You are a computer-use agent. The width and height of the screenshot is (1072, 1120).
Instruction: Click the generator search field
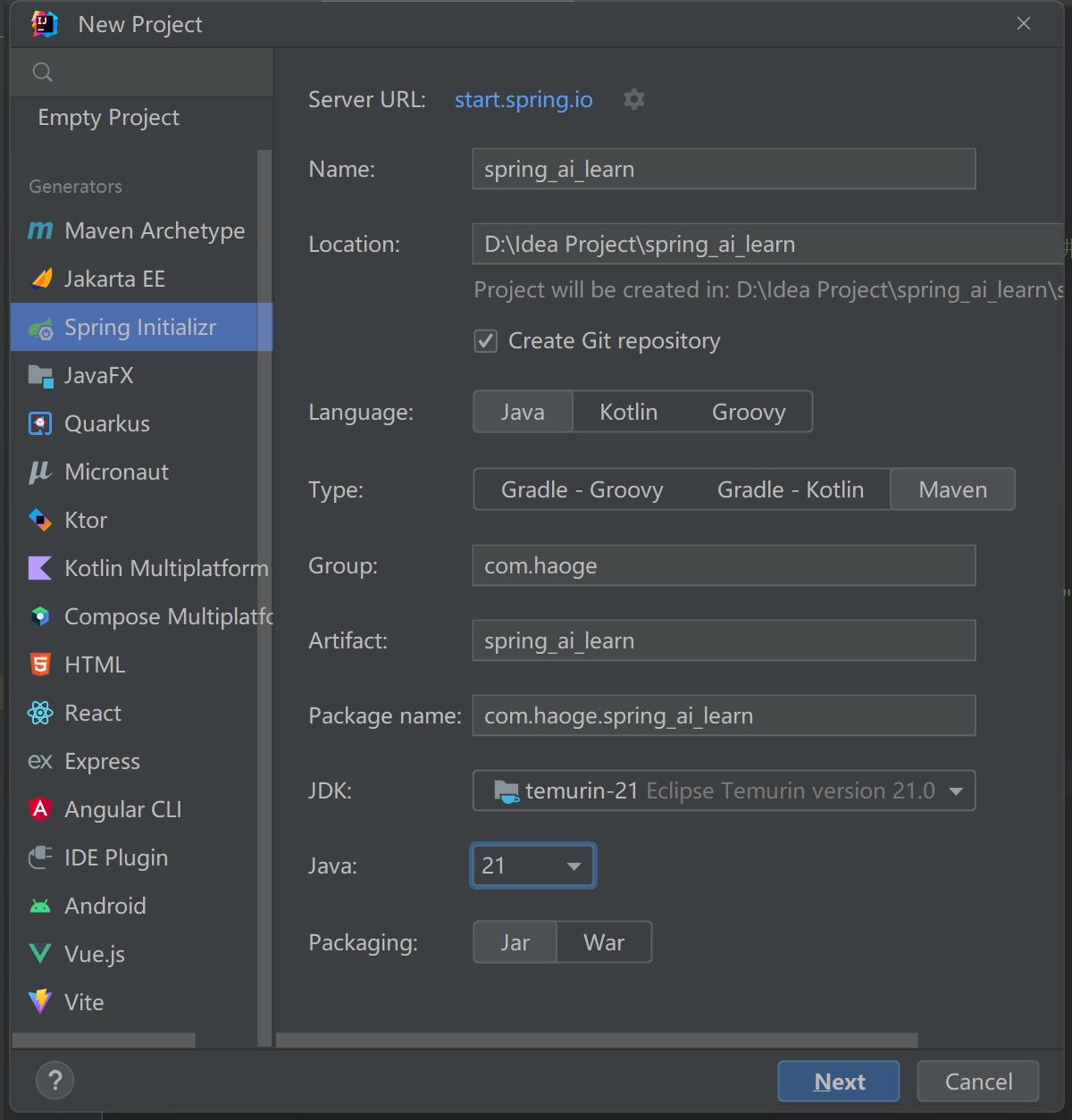[x=142, y=72]
